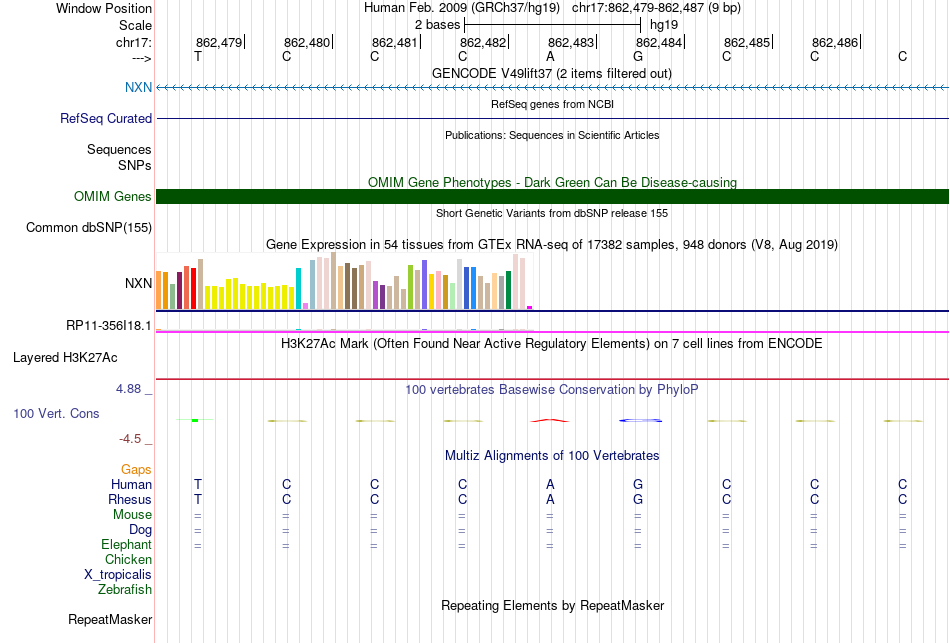Click the OMIM Gene Phenotypes track title
Screen dimensions: 950x643
552,182
